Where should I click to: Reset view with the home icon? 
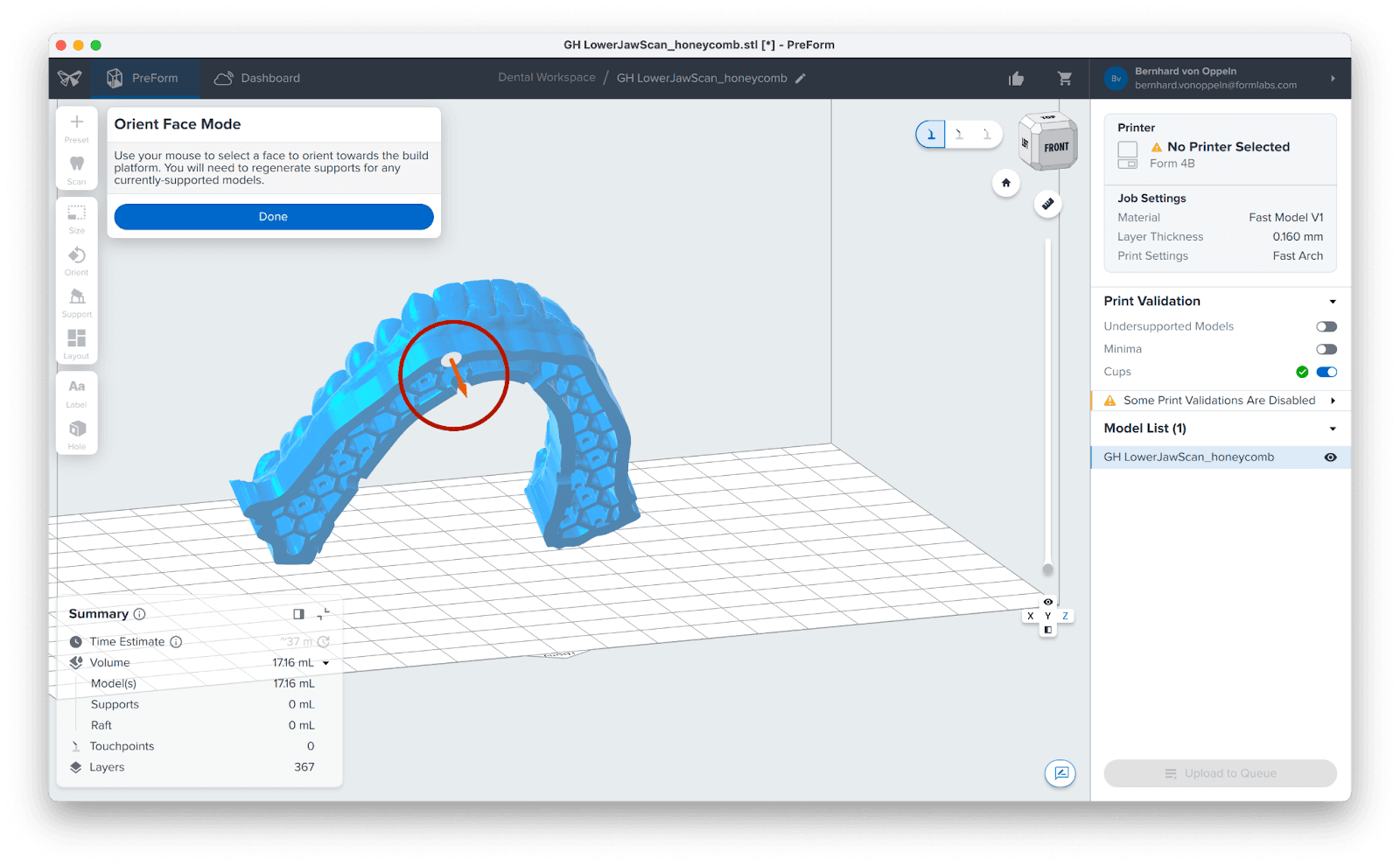coord(1006,183)
